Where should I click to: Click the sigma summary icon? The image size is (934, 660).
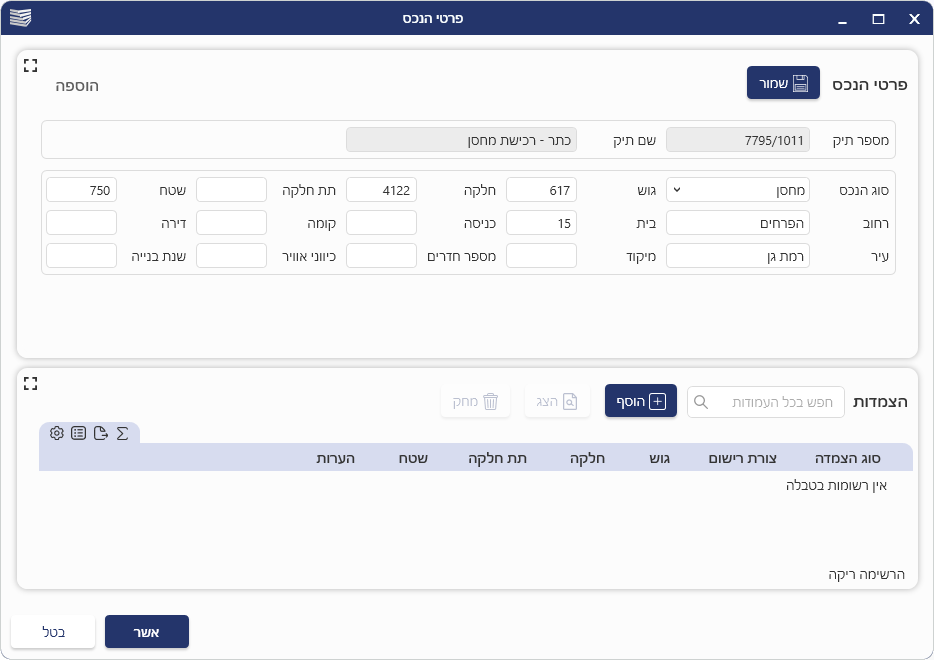click(x=122, y=433)
